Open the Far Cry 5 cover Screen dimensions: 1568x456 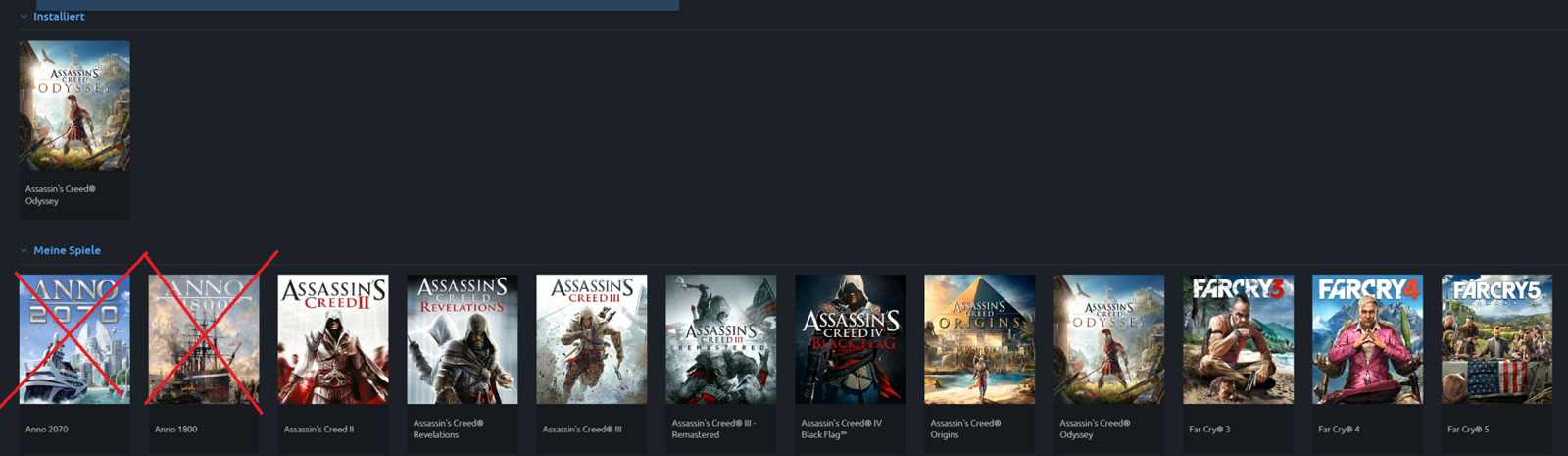pyautogui.click(x=1497, y=339)
